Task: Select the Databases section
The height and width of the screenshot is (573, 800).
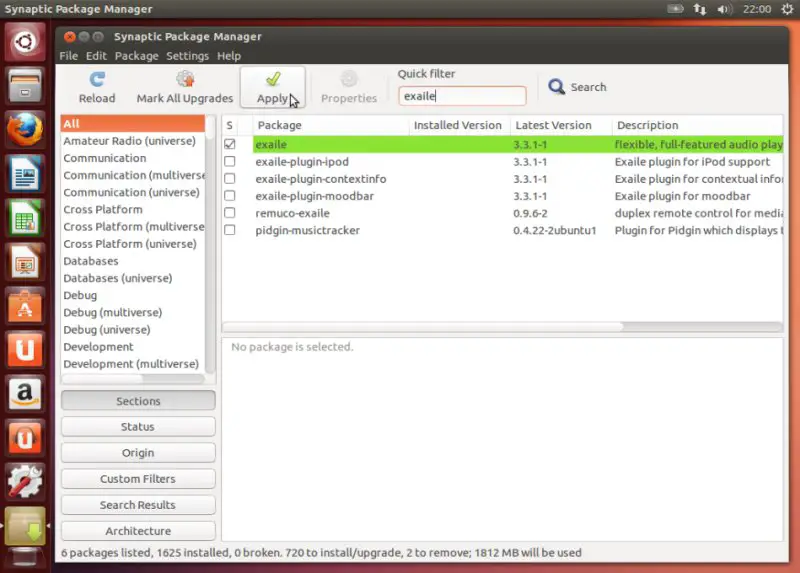Action: pos(133,261)
